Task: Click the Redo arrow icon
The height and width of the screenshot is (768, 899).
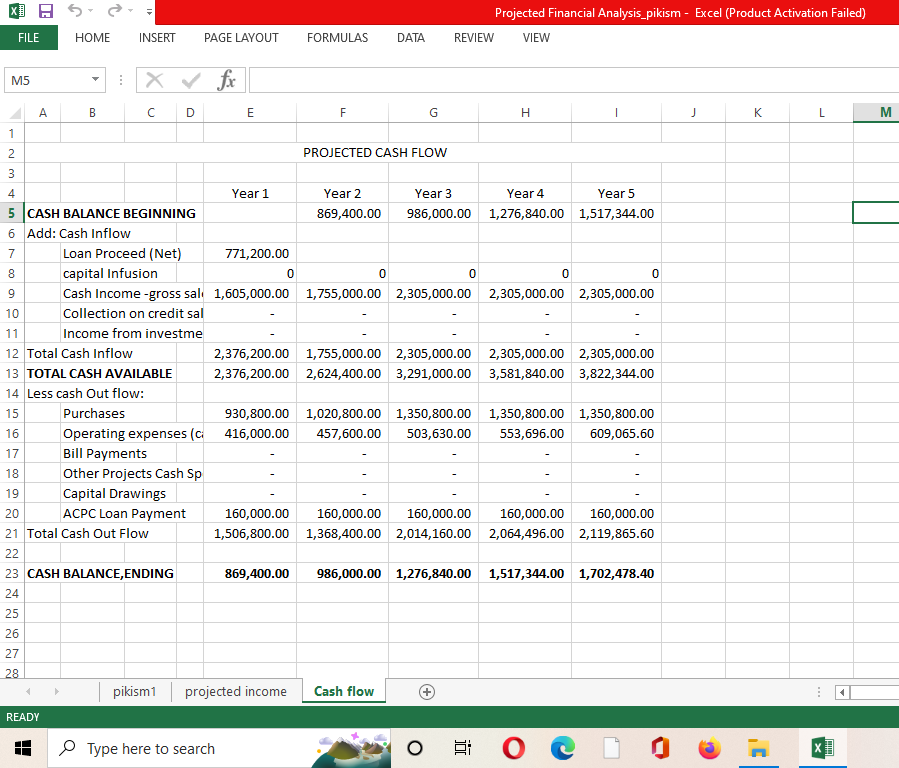Action: [115, 12]
